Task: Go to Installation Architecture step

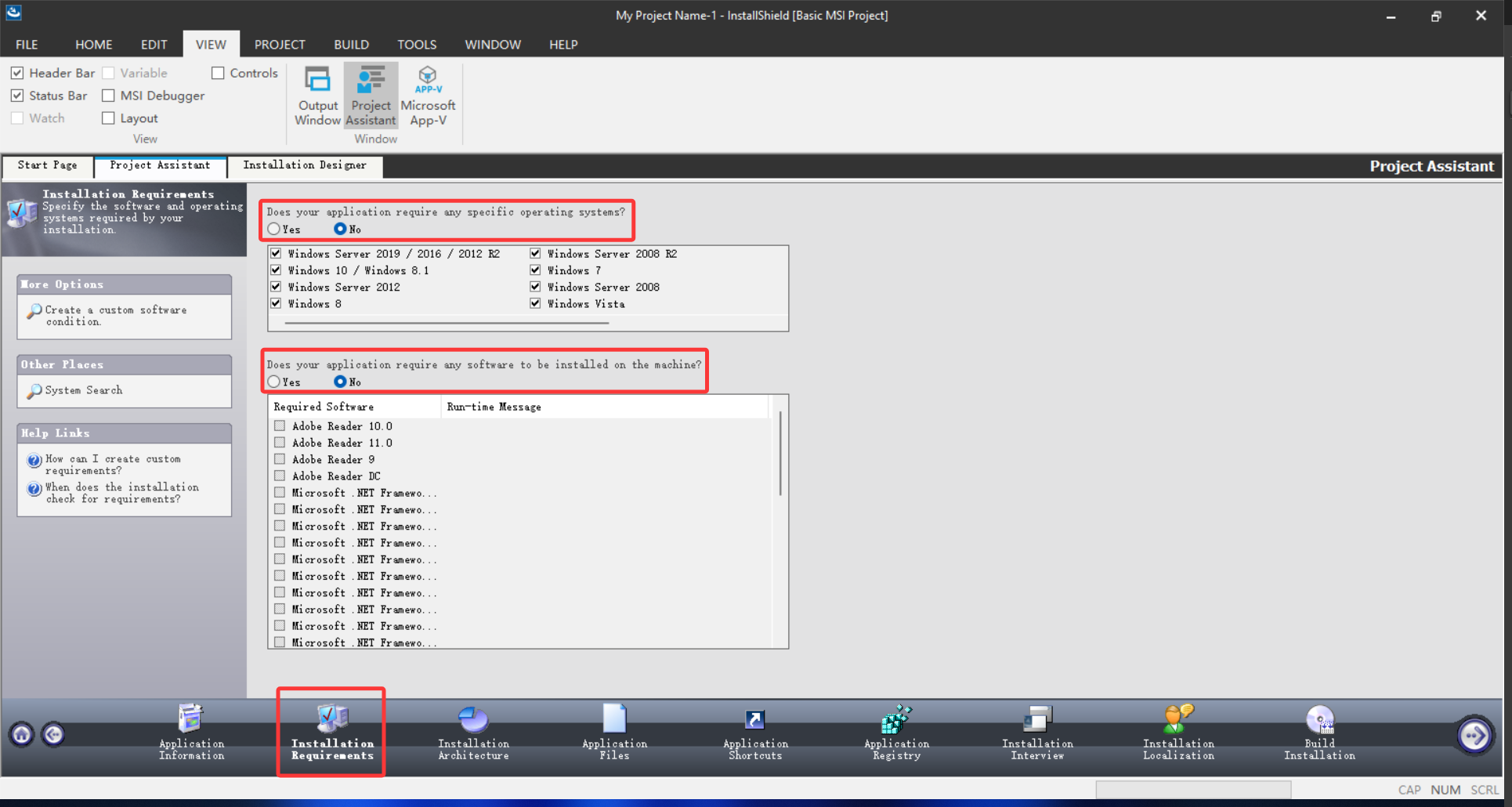Action: (x=473, y=733)
